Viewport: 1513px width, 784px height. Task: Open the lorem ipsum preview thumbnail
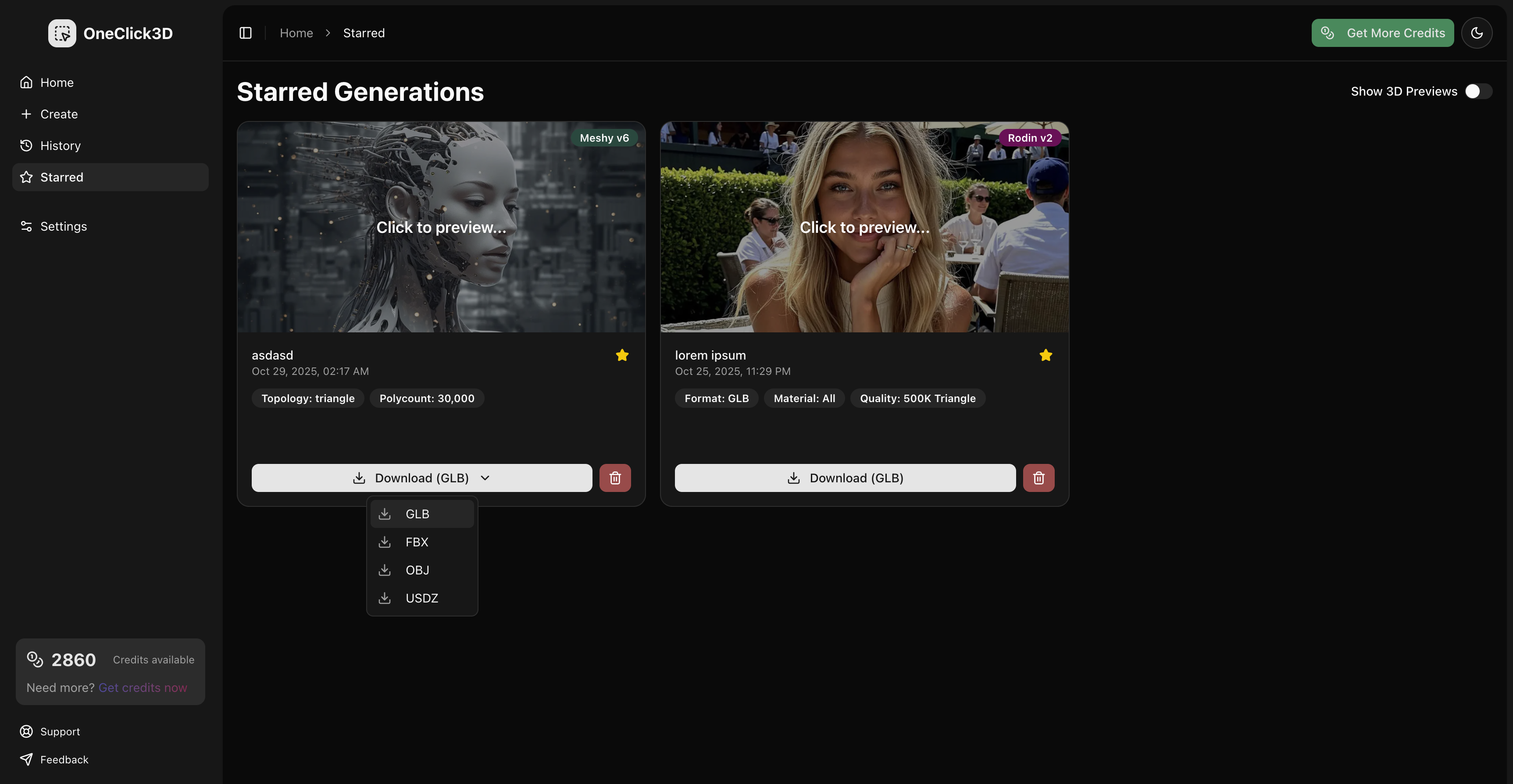864,227
